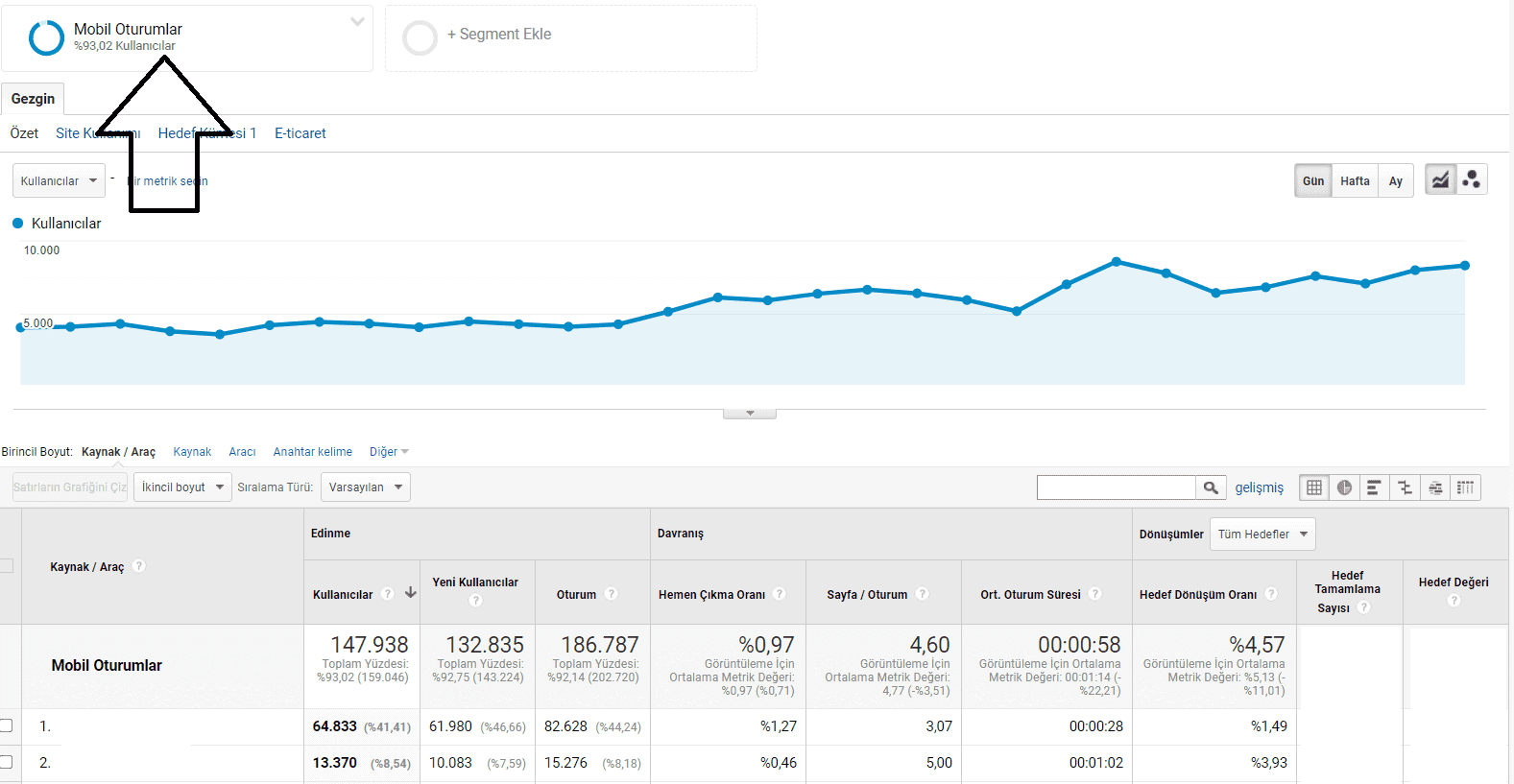The width and height of the screenshot is (1514, 784).
Task: Open the Varsayılan sort type dropdown
Action: tap(366, 487)
